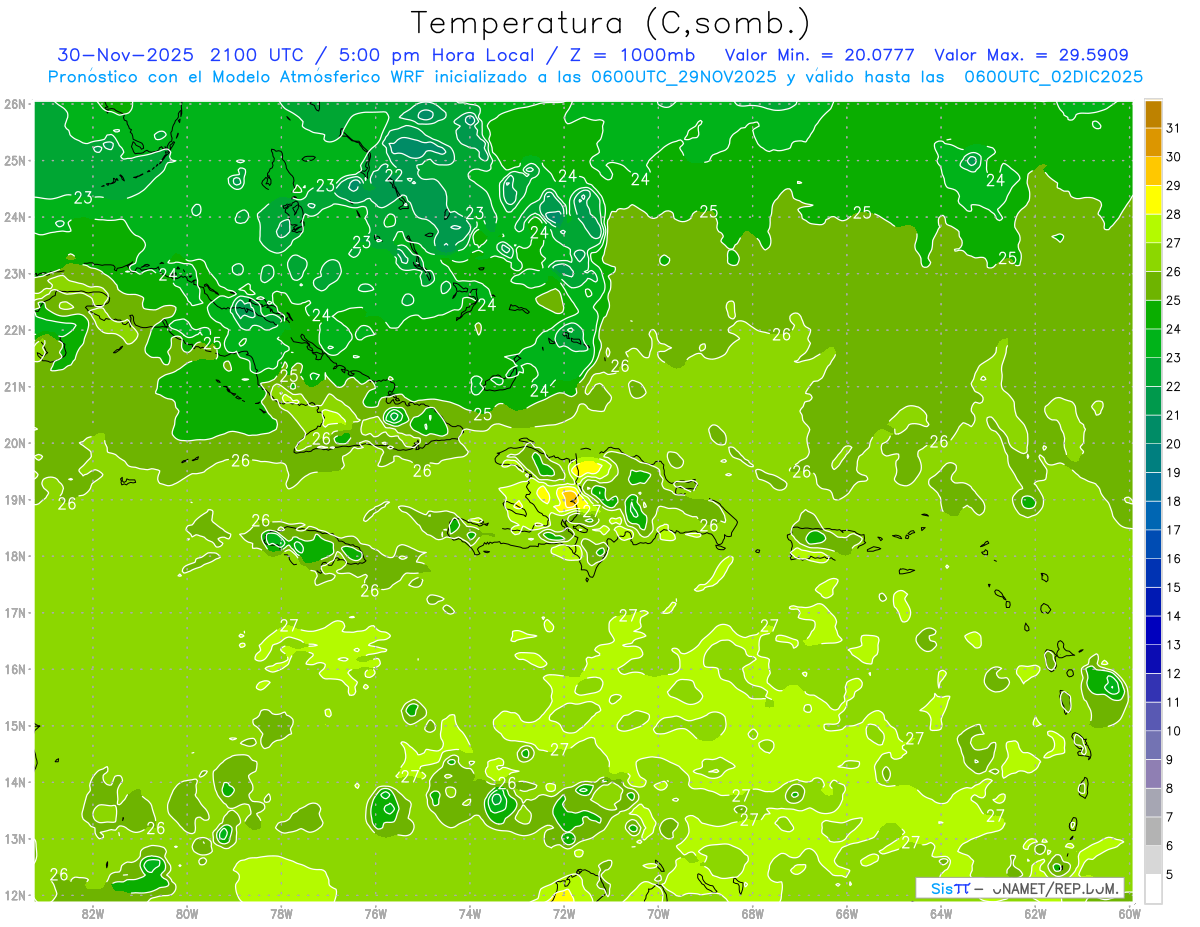Click the 74W longitude axis label

tap(470, 912)
